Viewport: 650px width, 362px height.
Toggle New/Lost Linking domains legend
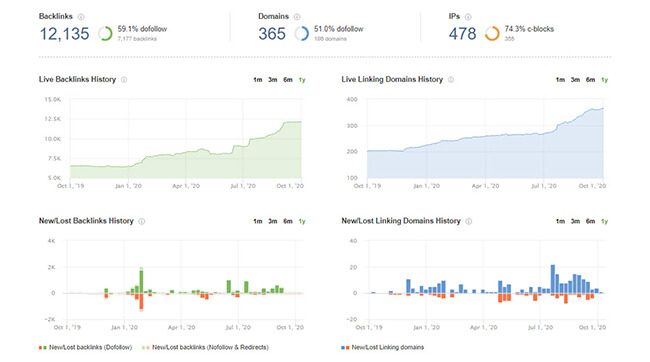pos(383,347)
